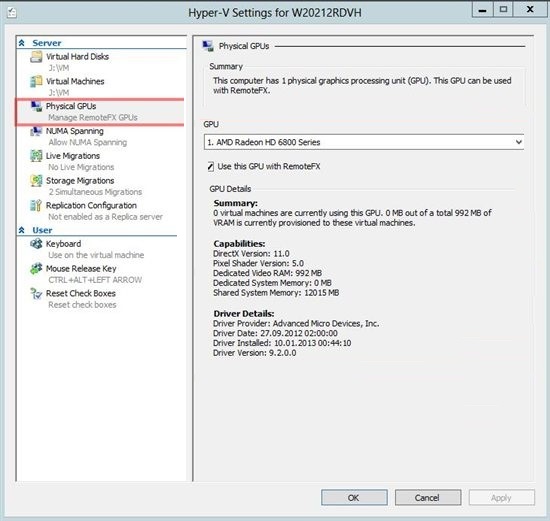
Task: Collapse the Server section
Action: (22, 43)
